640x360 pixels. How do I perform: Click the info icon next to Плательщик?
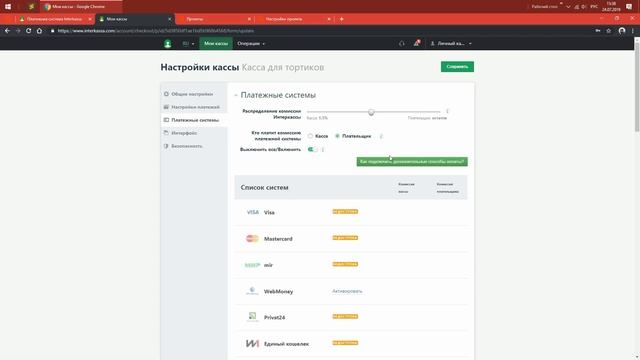381,136
